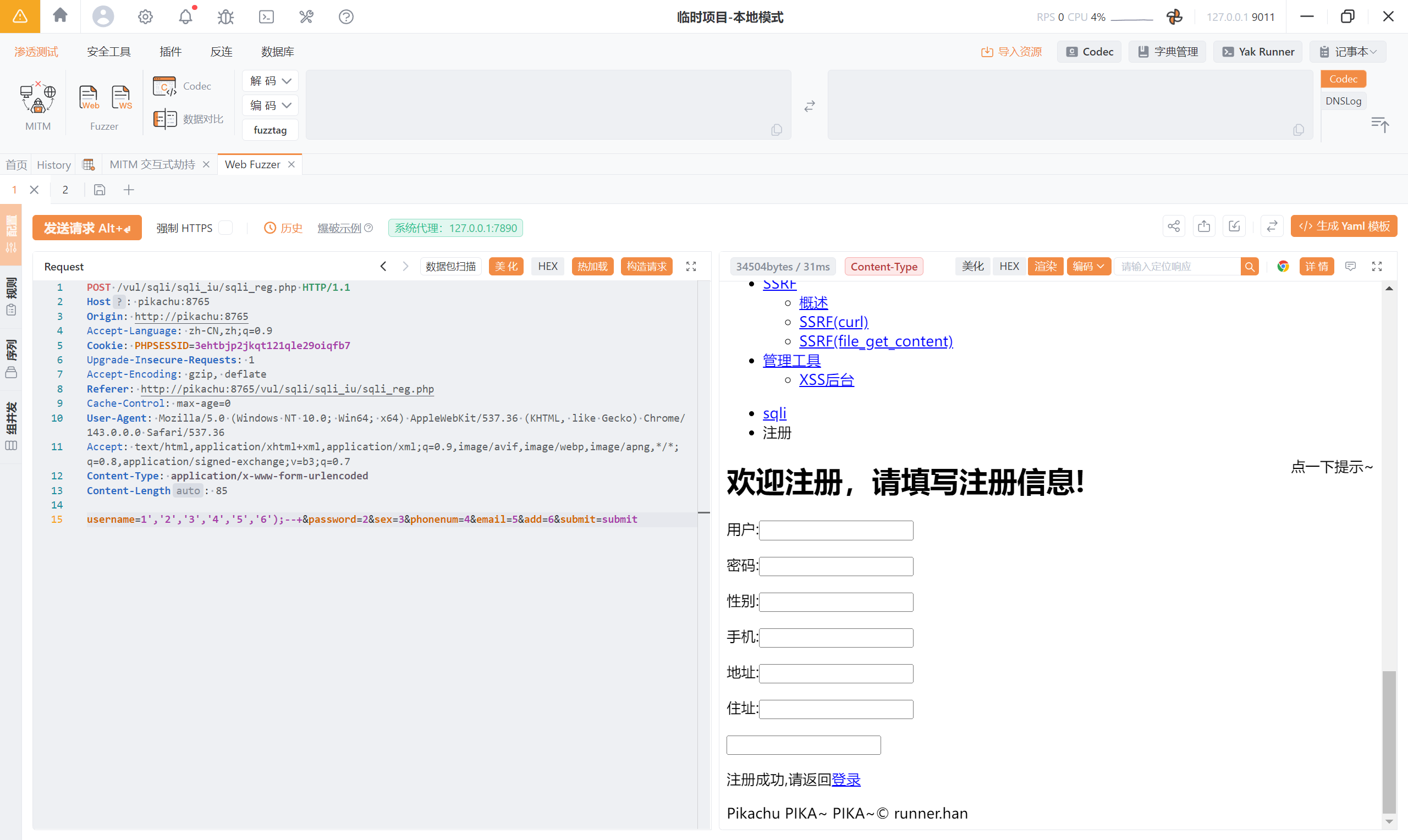Click the SSRF(curl) link in response

pyautogui.click(x=833, y=322)
